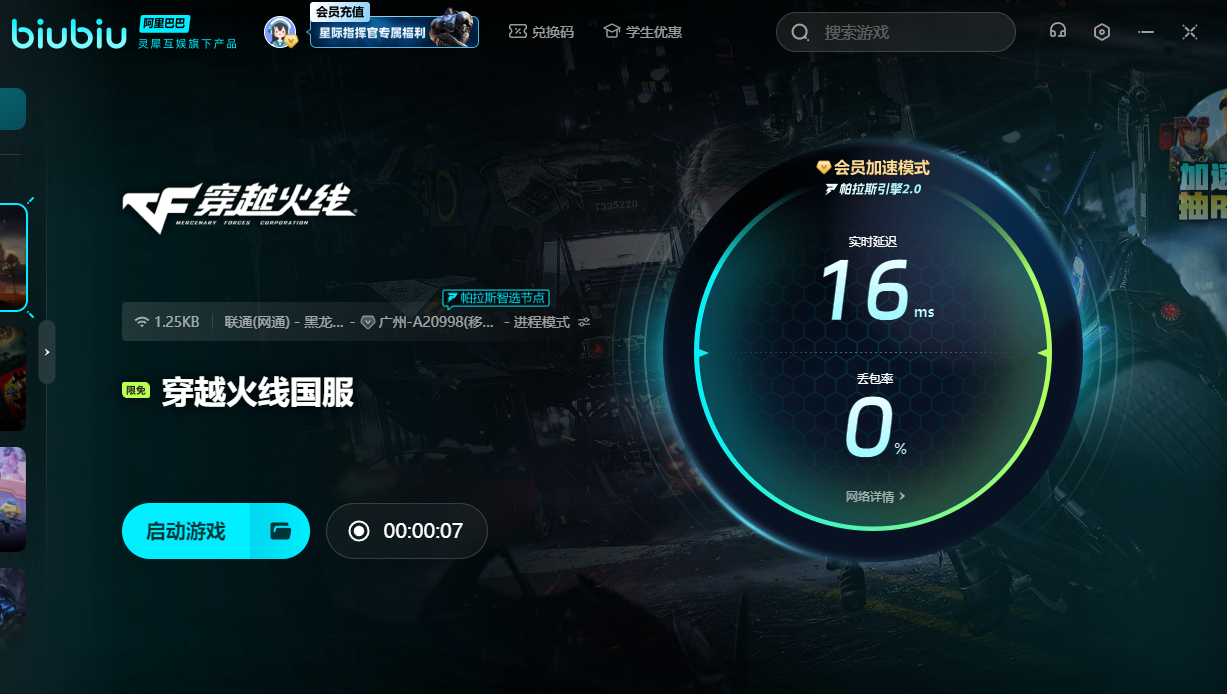Viewport: 1227px width, 694px height.
Task: Click the folder icon beside 启动游戏
Action: click(x=280, y=531)
